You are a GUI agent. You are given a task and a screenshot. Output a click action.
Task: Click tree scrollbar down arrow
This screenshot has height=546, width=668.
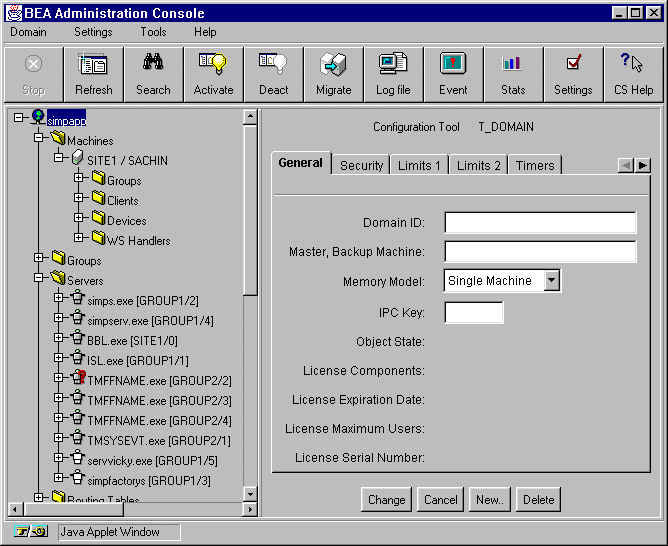(x=250, y=494)
